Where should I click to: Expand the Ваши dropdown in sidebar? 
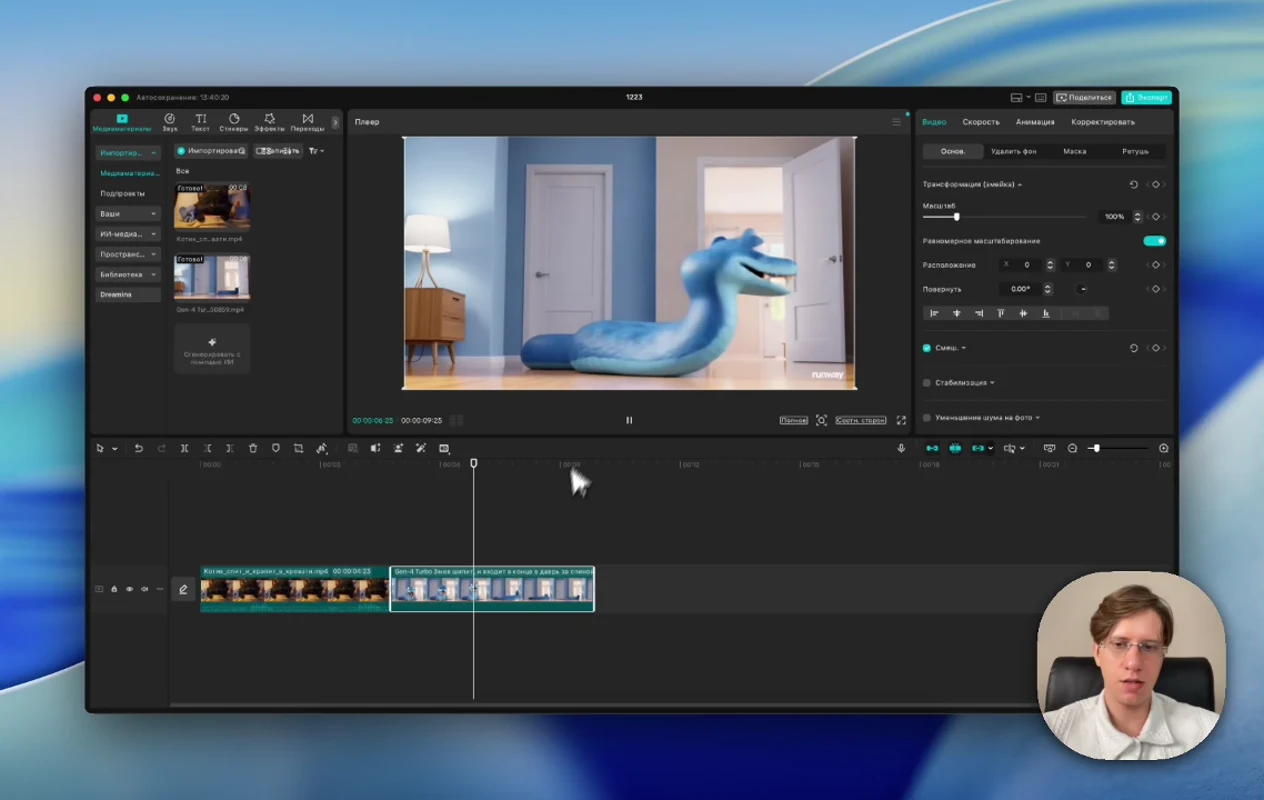click(x=128, y=214)
